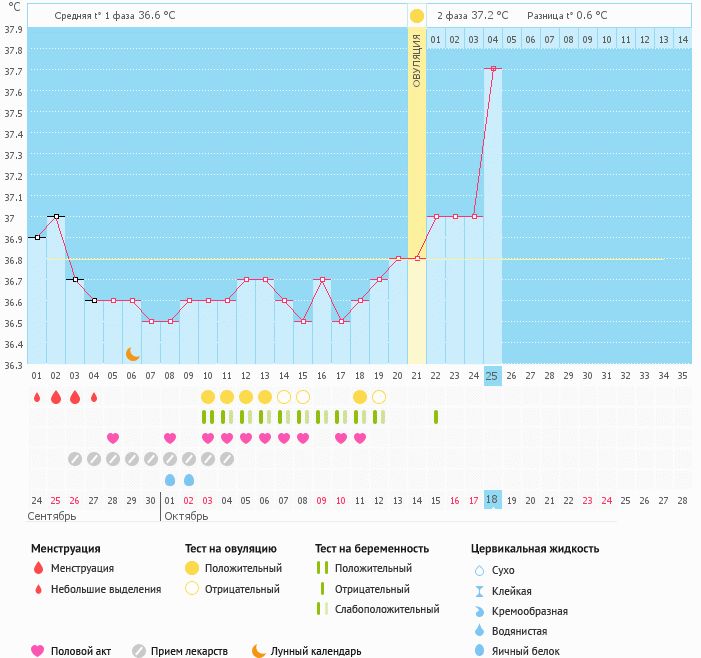Image resolution: width=701 pixels, height=658 pixels.
Task: Click the heart icon on cycle day 08
Action: [170, 438]
